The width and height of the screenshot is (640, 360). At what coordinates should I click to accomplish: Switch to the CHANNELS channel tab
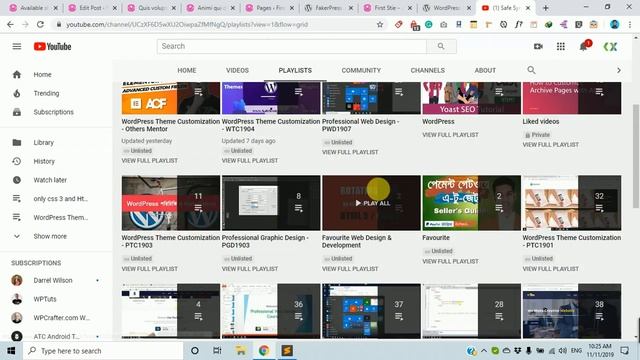click(x=427, y=70)
